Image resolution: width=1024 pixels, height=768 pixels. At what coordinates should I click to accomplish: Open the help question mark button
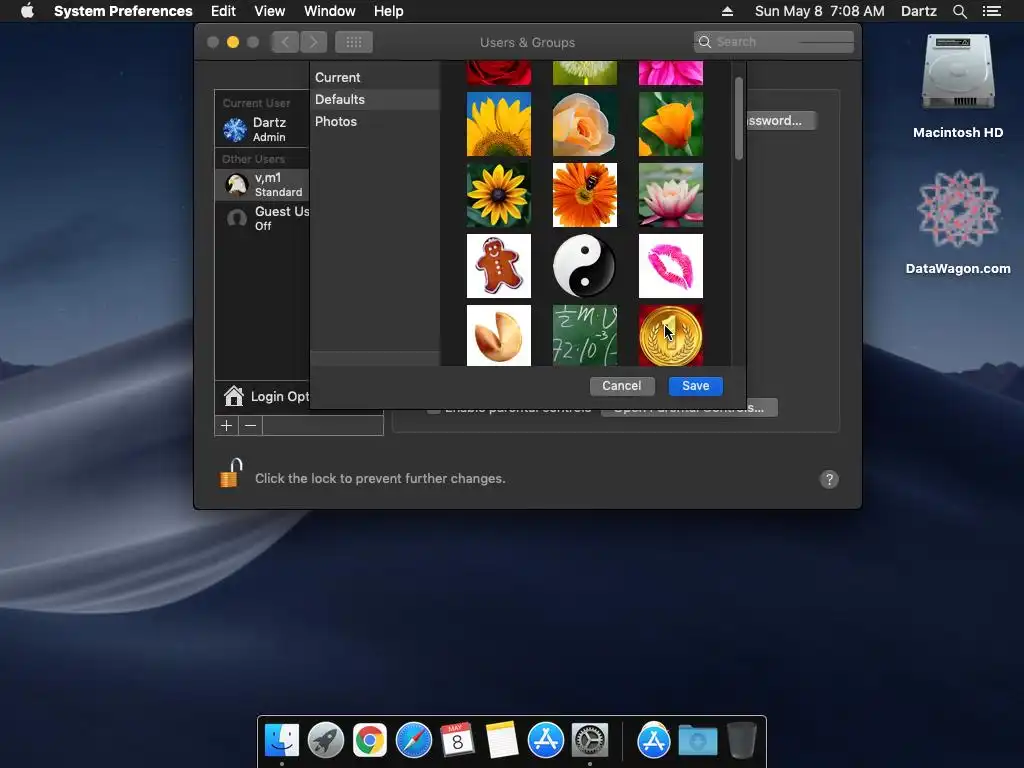pos(829,479)
